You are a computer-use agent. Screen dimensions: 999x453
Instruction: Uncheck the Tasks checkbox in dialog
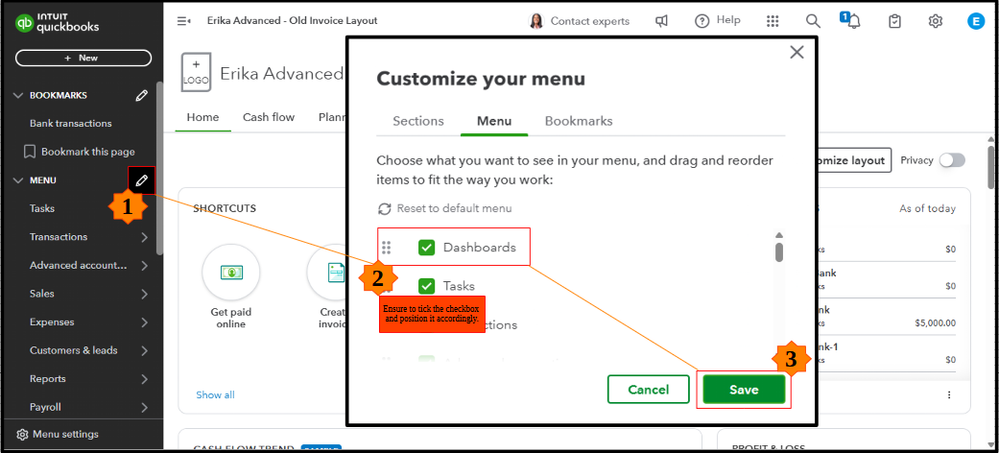click(x=426, y=286)
